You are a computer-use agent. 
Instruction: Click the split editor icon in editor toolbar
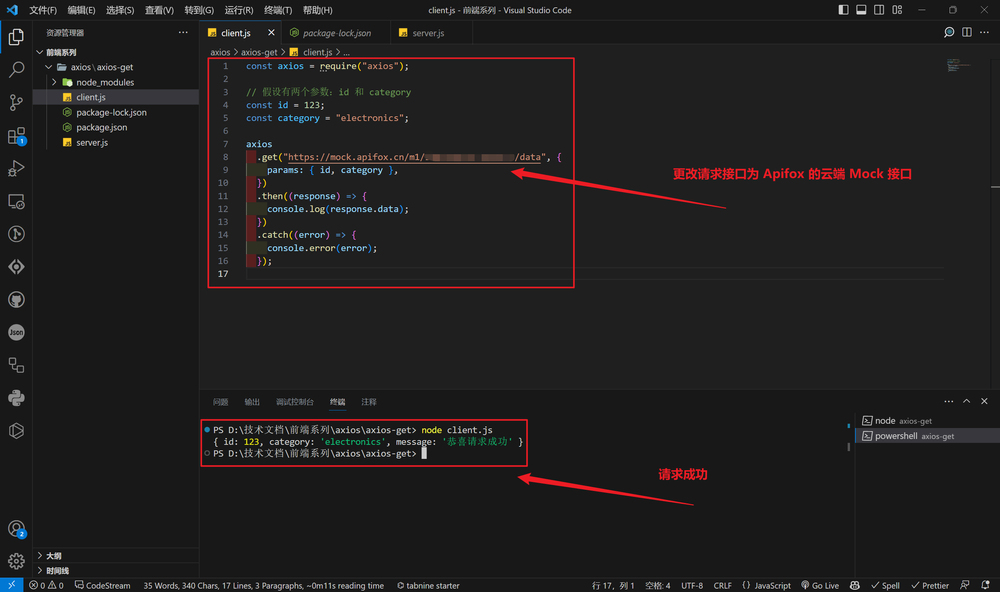(967, 33)
